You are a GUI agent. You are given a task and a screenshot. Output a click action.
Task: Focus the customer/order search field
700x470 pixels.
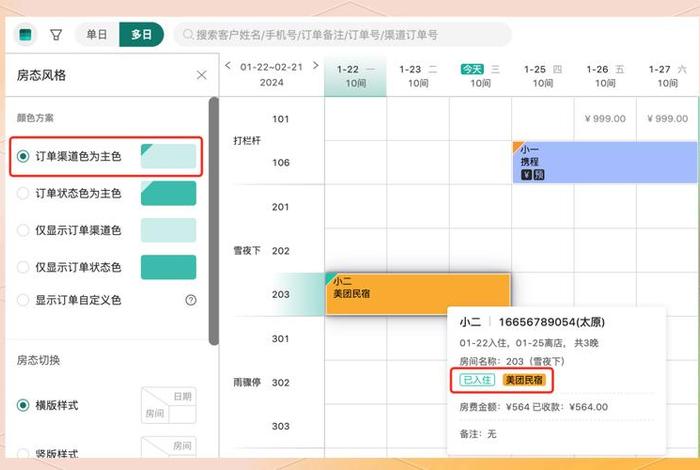[342, 34]
